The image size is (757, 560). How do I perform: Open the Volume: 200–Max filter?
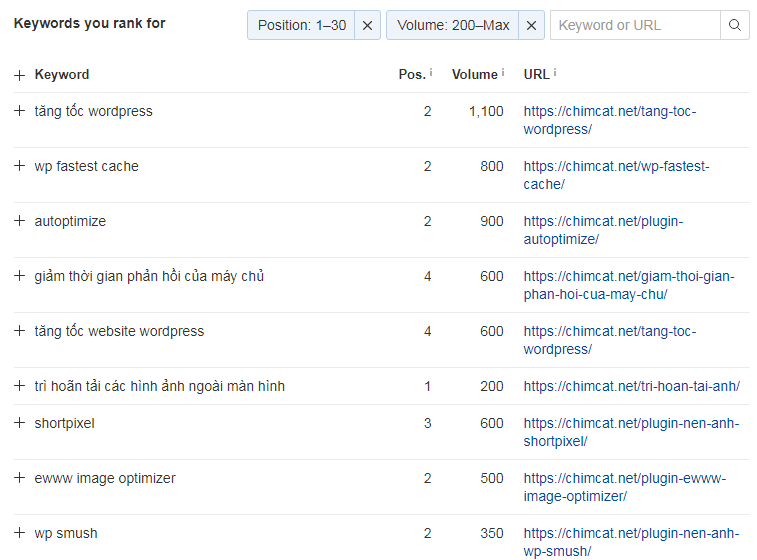[x=452, y=25]
